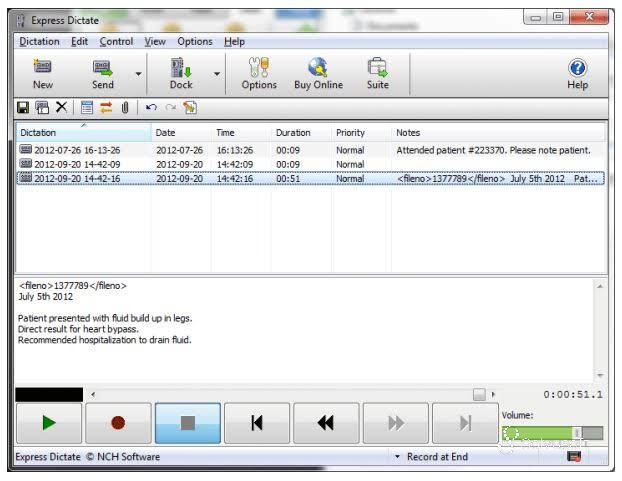Open the View menu
Viewport: 622px width, 481px height.
[155, 42]
